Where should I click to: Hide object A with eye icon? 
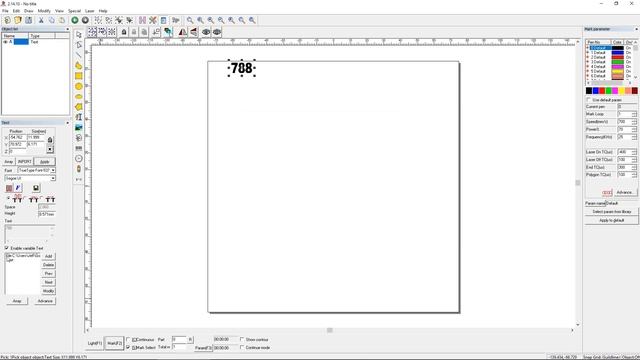tap(5, 42)
